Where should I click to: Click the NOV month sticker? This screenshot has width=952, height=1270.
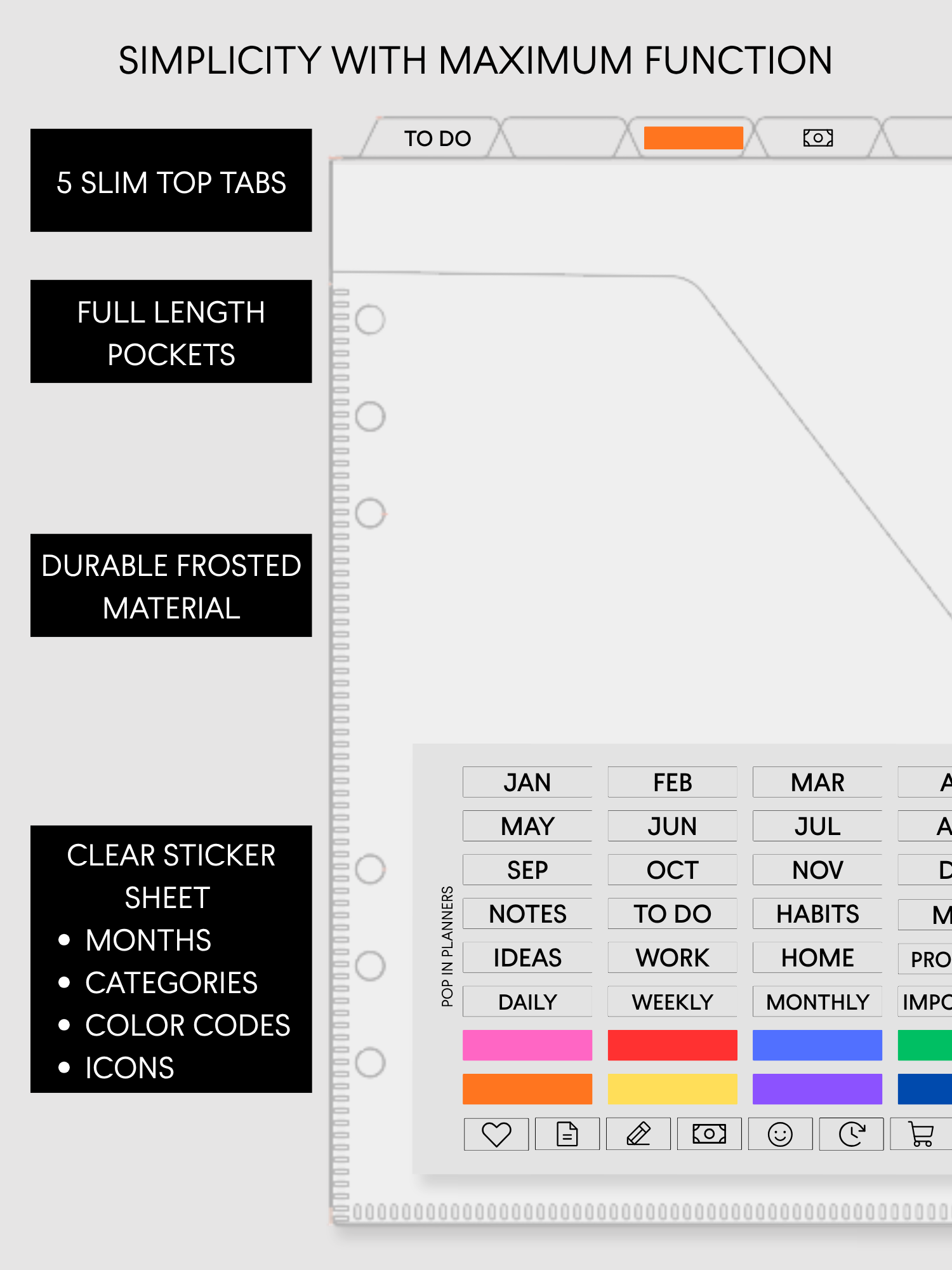coord(817,870)
